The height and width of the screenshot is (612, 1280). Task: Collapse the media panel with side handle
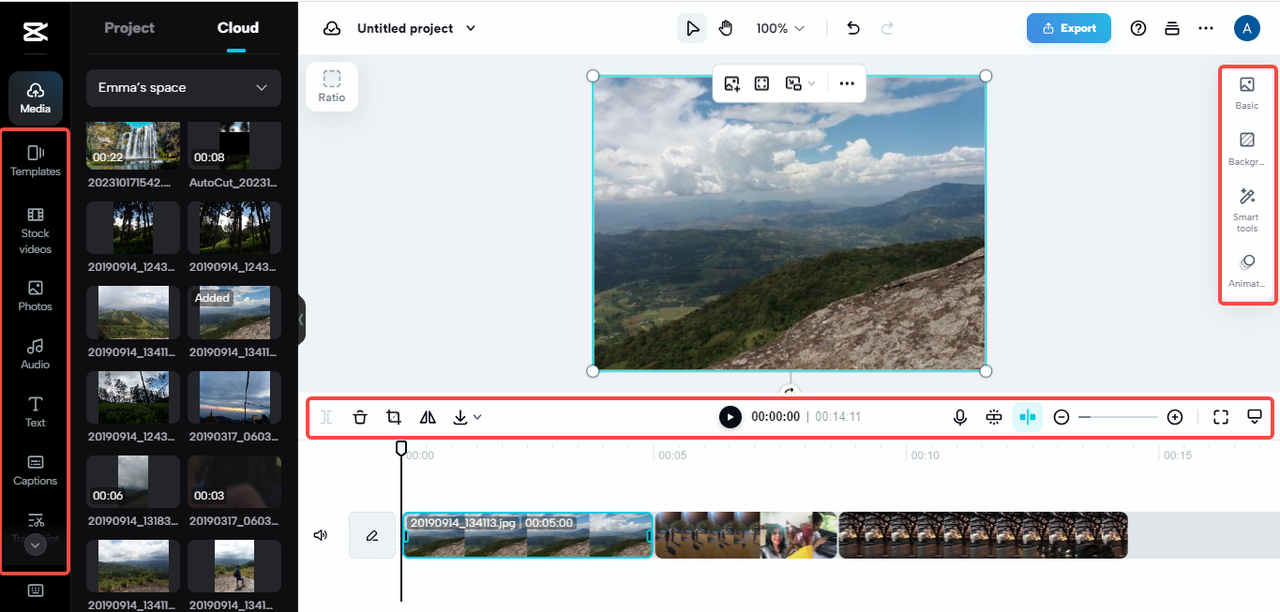tap(301, 320)
